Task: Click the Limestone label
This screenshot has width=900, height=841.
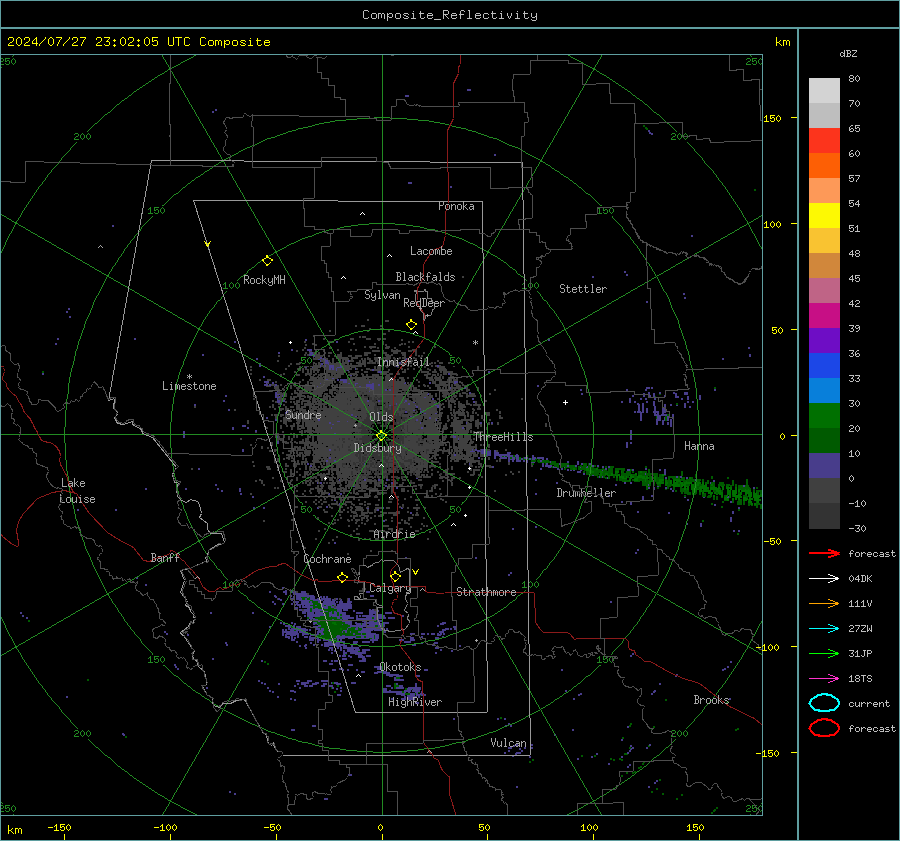Action: [x=189, y=386]
